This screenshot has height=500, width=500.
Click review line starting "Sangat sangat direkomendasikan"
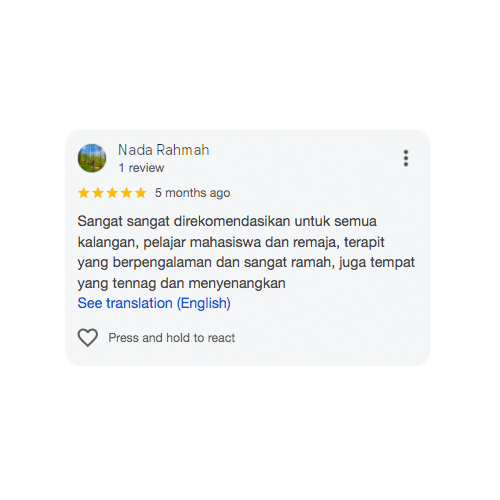pyautogui.click(x=227, y=221)
